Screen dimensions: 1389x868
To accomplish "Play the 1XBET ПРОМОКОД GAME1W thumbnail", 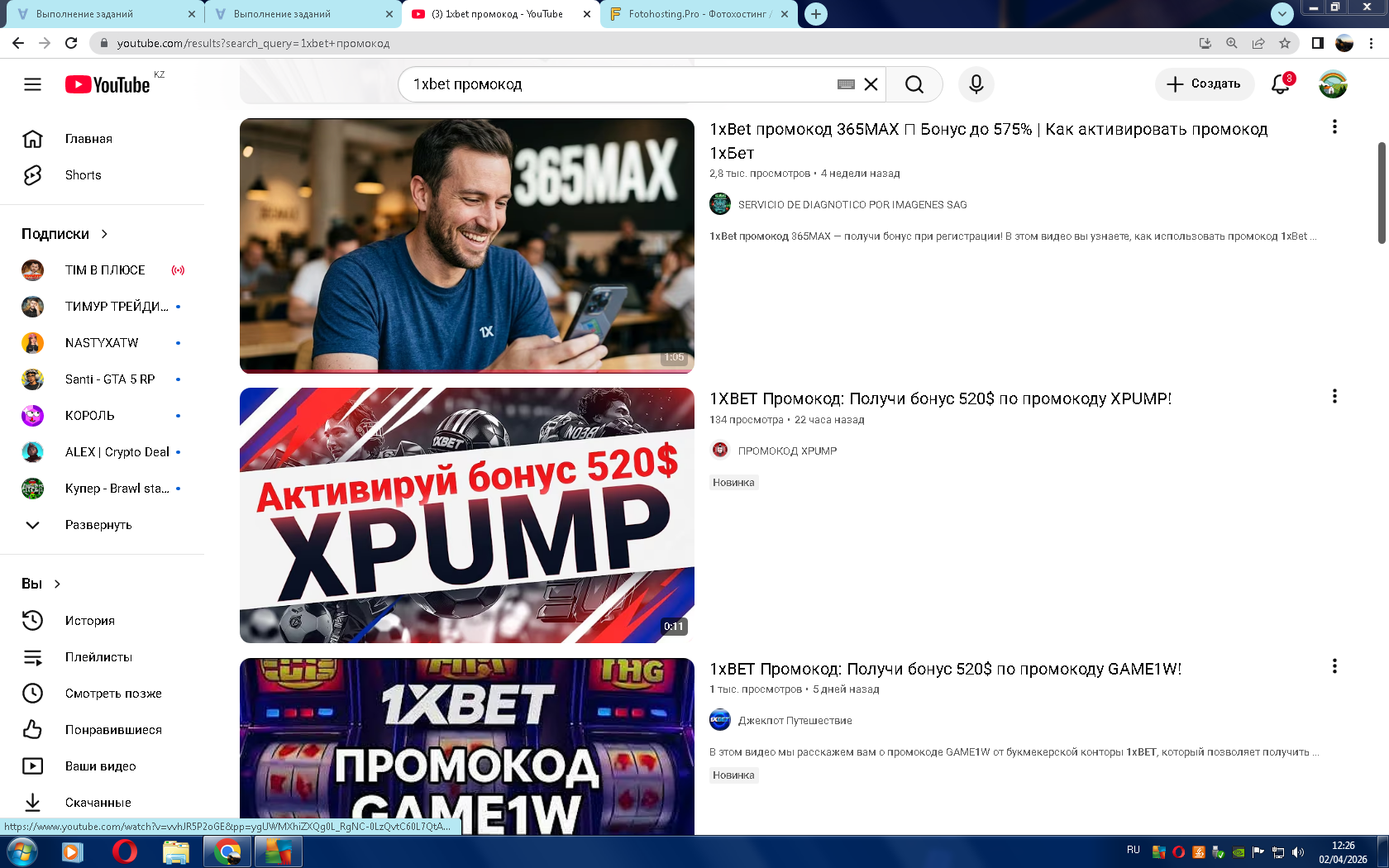I will [x=467, y=746].
